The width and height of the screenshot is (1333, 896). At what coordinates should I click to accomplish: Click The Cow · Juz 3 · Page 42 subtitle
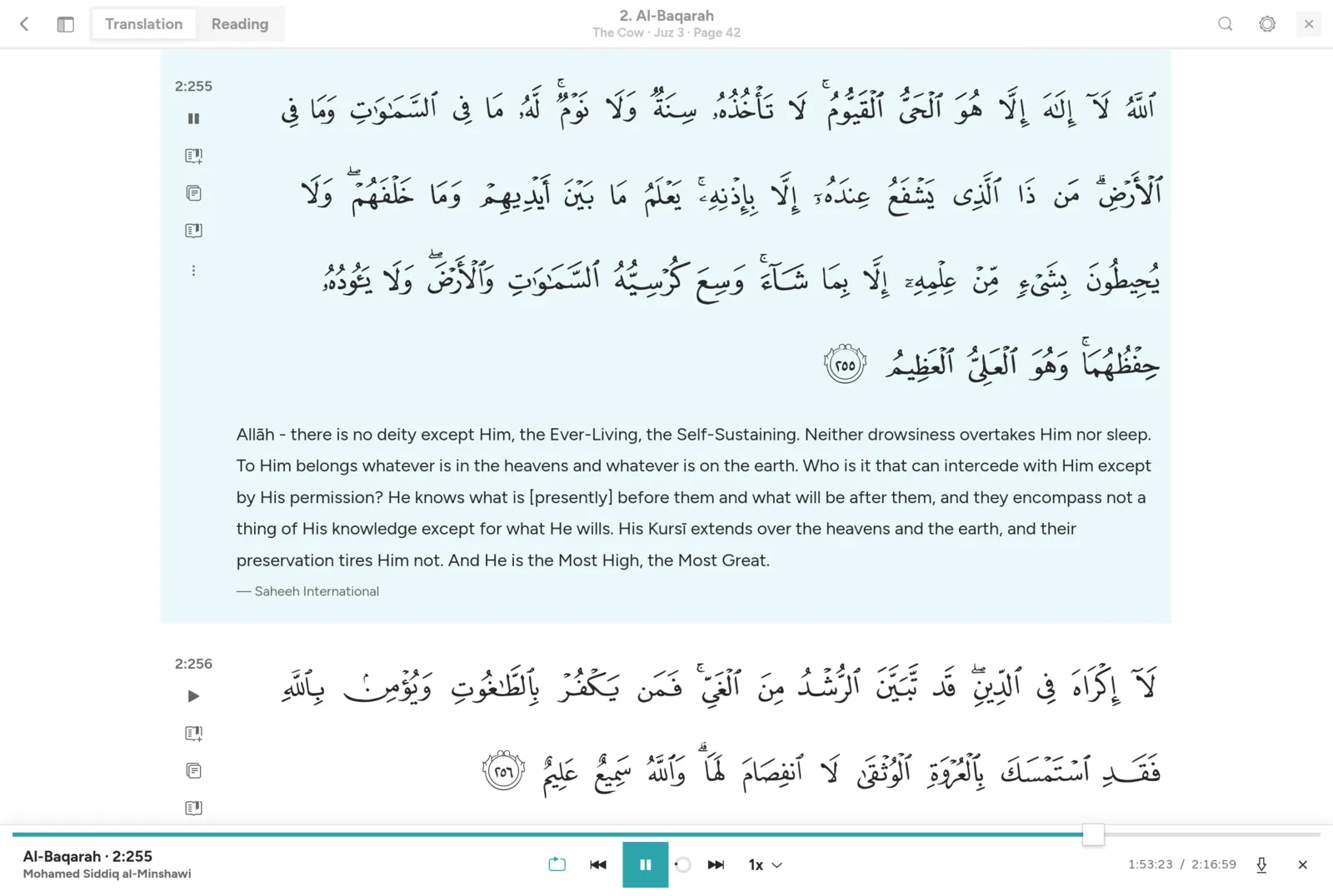coord(666,32)
